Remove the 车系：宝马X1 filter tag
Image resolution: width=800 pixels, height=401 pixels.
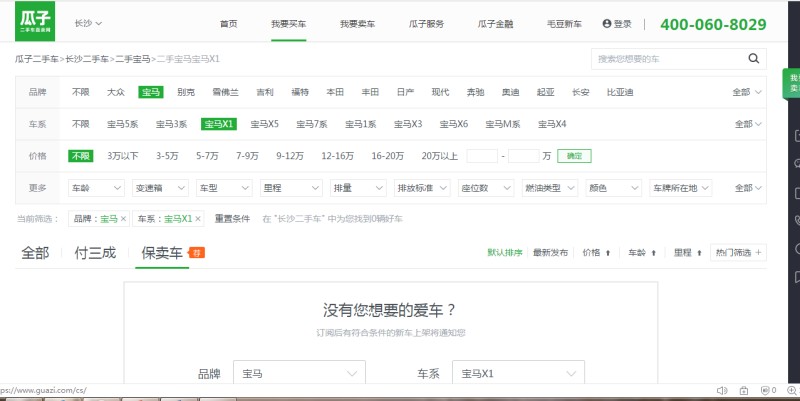tap(198, 219)
